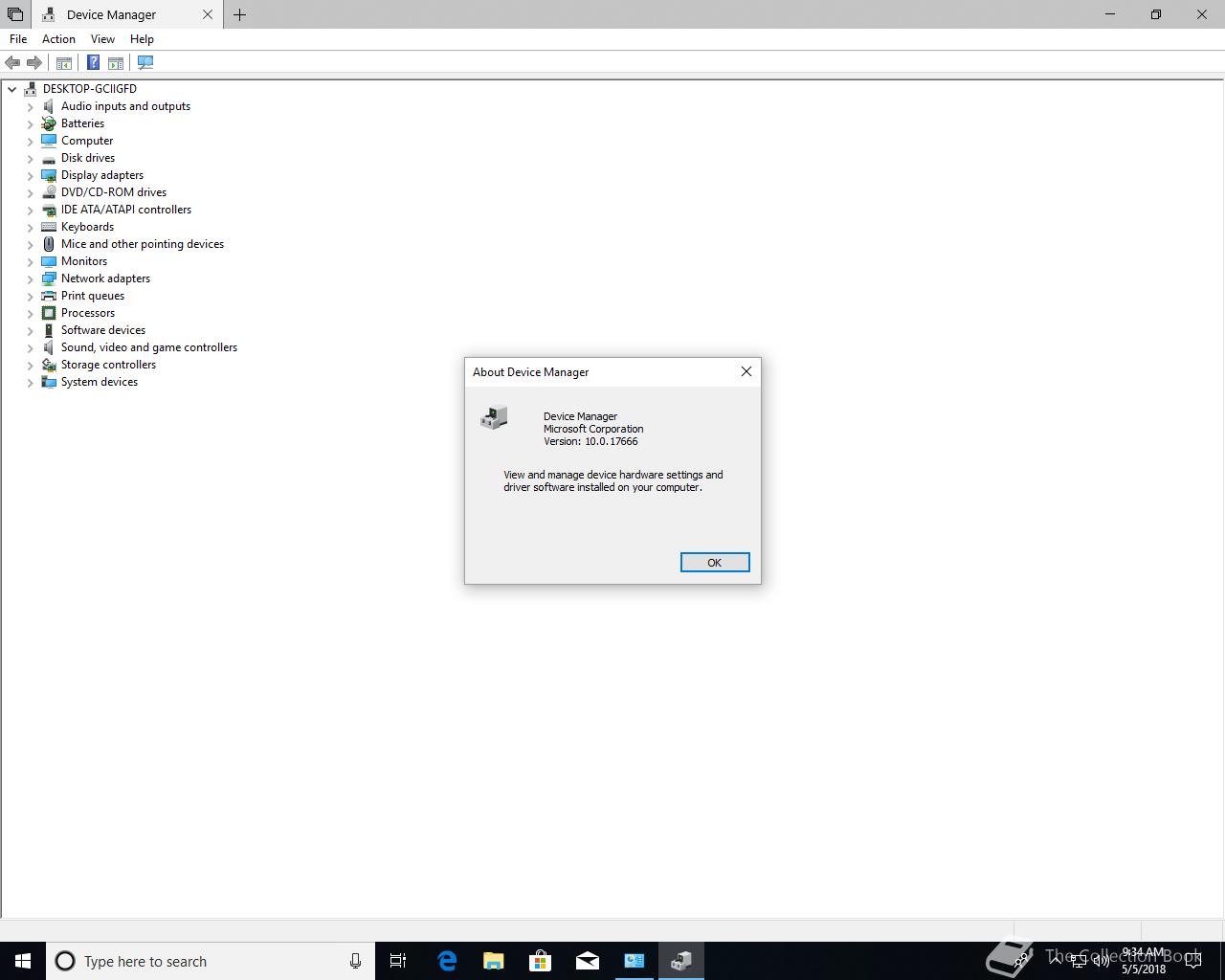The height and width of the screenshot is (980, 1225).
Task: Click the Device Manager icon in About dialog
Action: (495, 418)
